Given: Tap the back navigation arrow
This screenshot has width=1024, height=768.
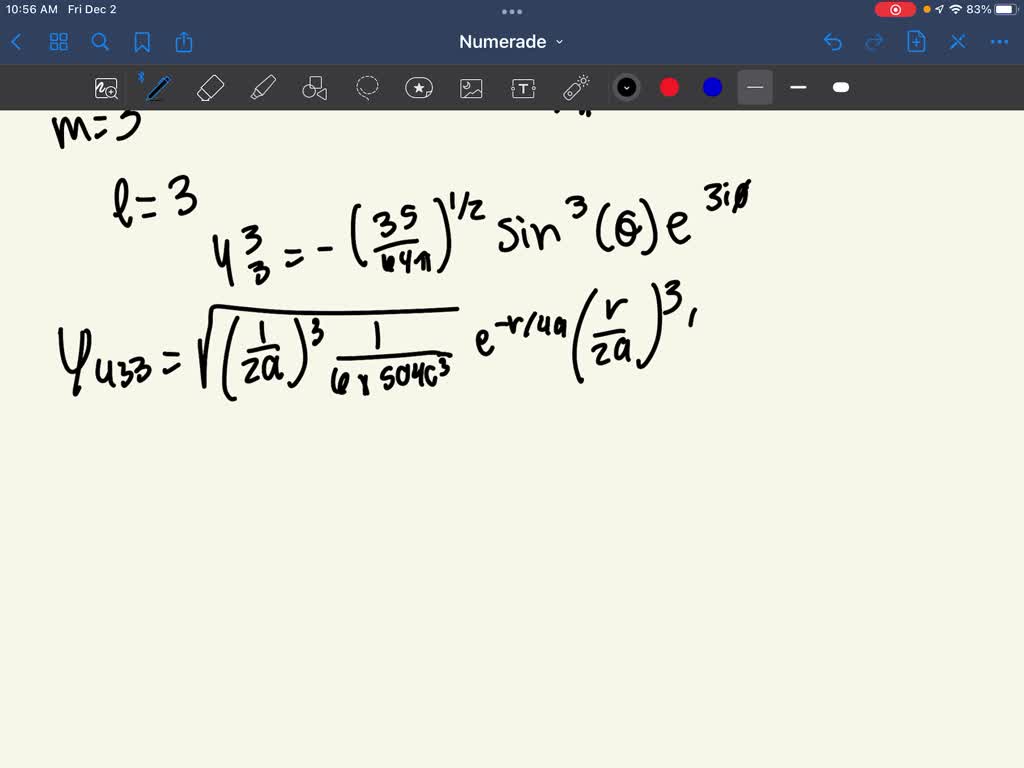Looking at the screenshot, I should point(16,42).
